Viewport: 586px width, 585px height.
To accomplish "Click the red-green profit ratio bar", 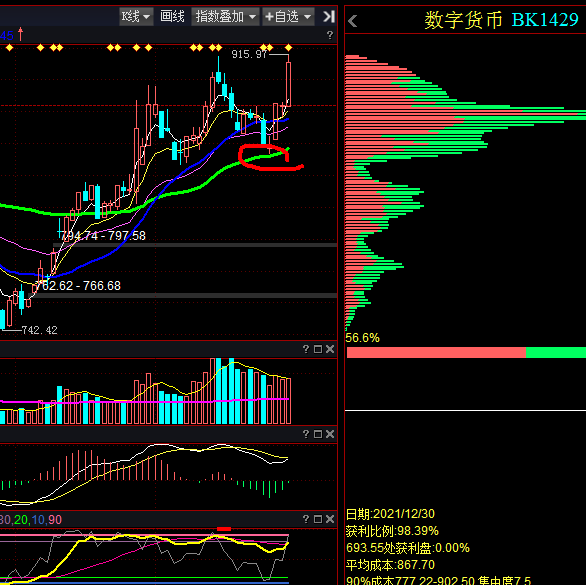I will [466, 352].
